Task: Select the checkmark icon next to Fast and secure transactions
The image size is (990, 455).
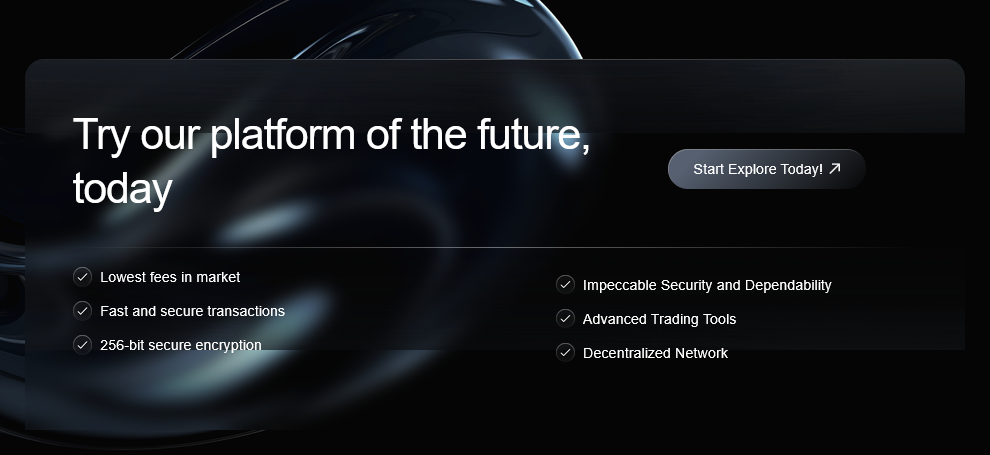Action: 83,311
